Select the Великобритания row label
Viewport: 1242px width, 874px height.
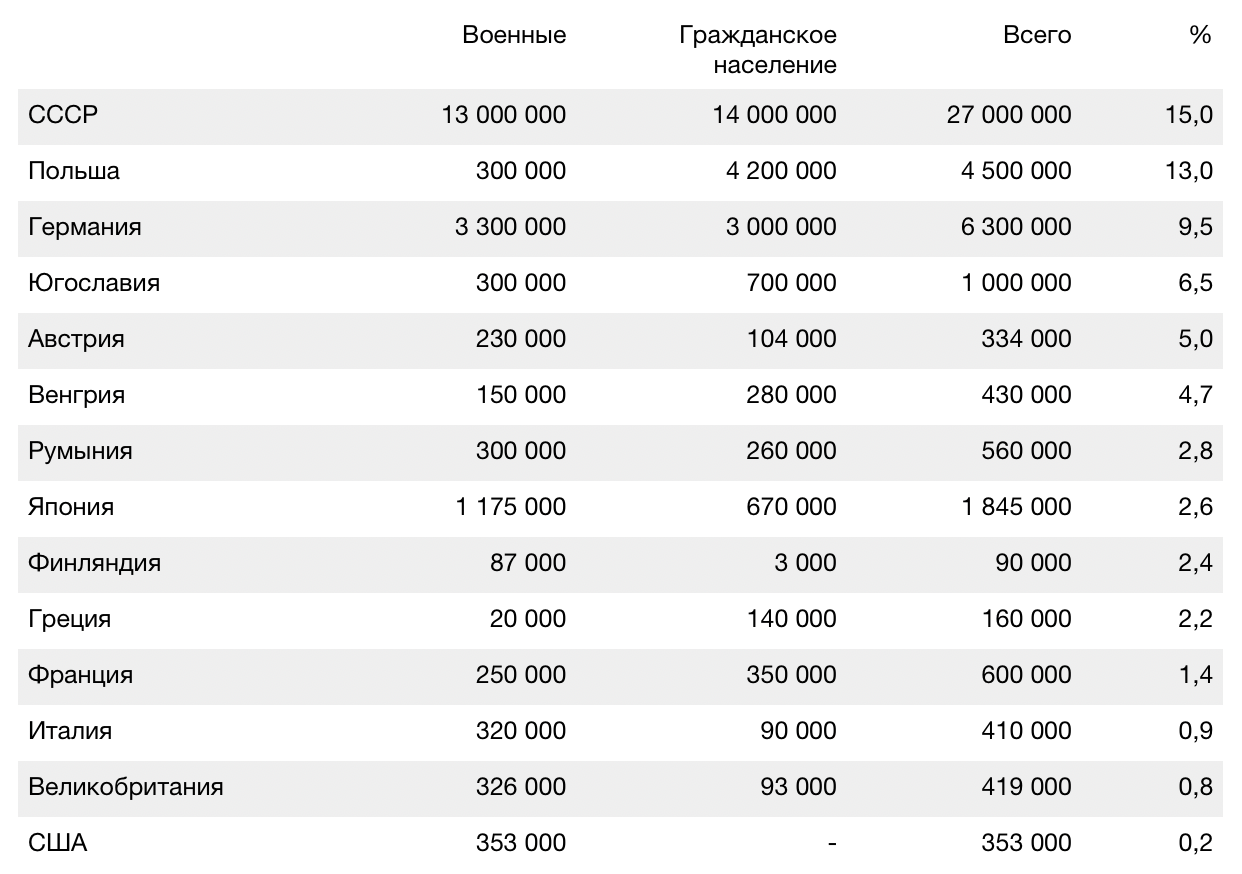[126, 787]
